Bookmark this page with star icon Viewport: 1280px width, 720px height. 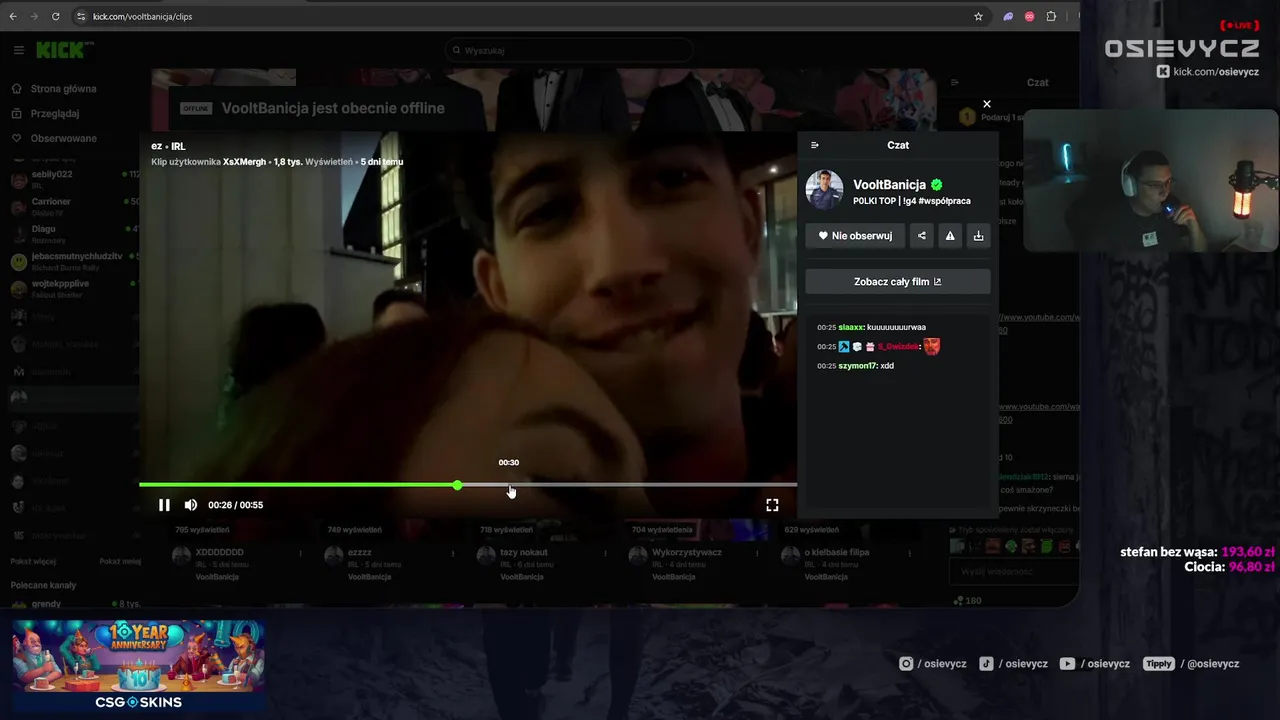point(978,16)
